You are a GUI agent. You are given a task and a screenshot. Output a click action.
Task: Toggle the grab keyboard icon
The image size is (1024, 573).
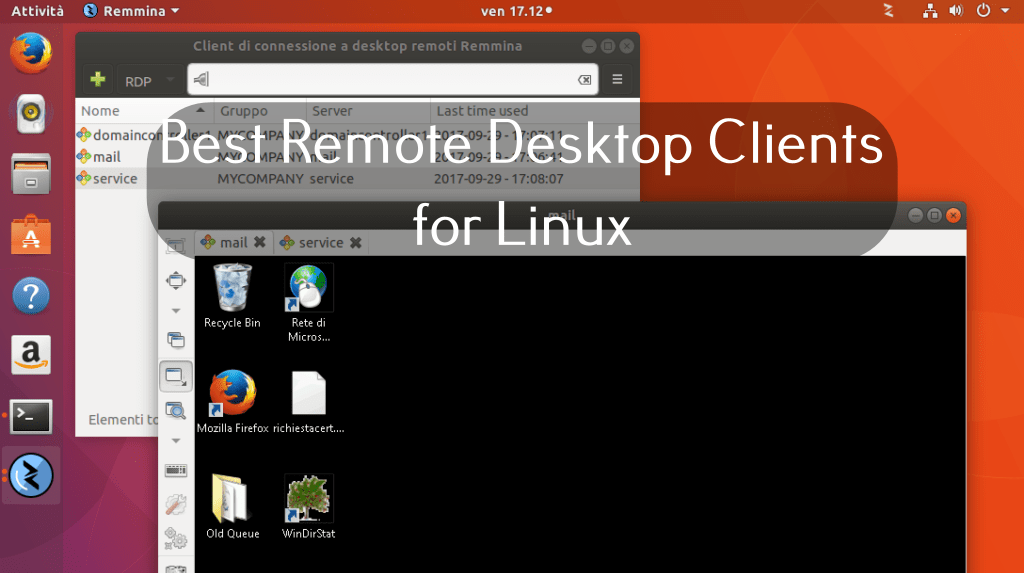coord(176,470)
